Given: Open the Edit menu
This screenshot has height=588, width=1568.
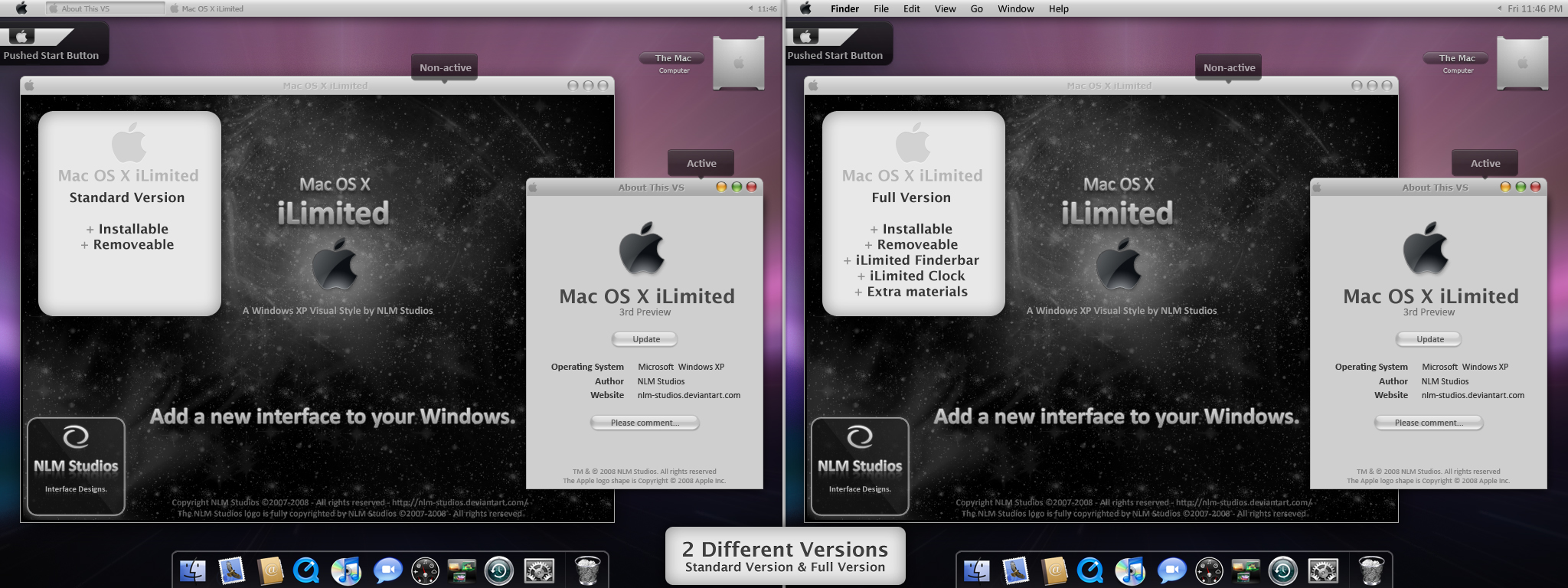Looking at the screenshot, I should click(911, 8).
